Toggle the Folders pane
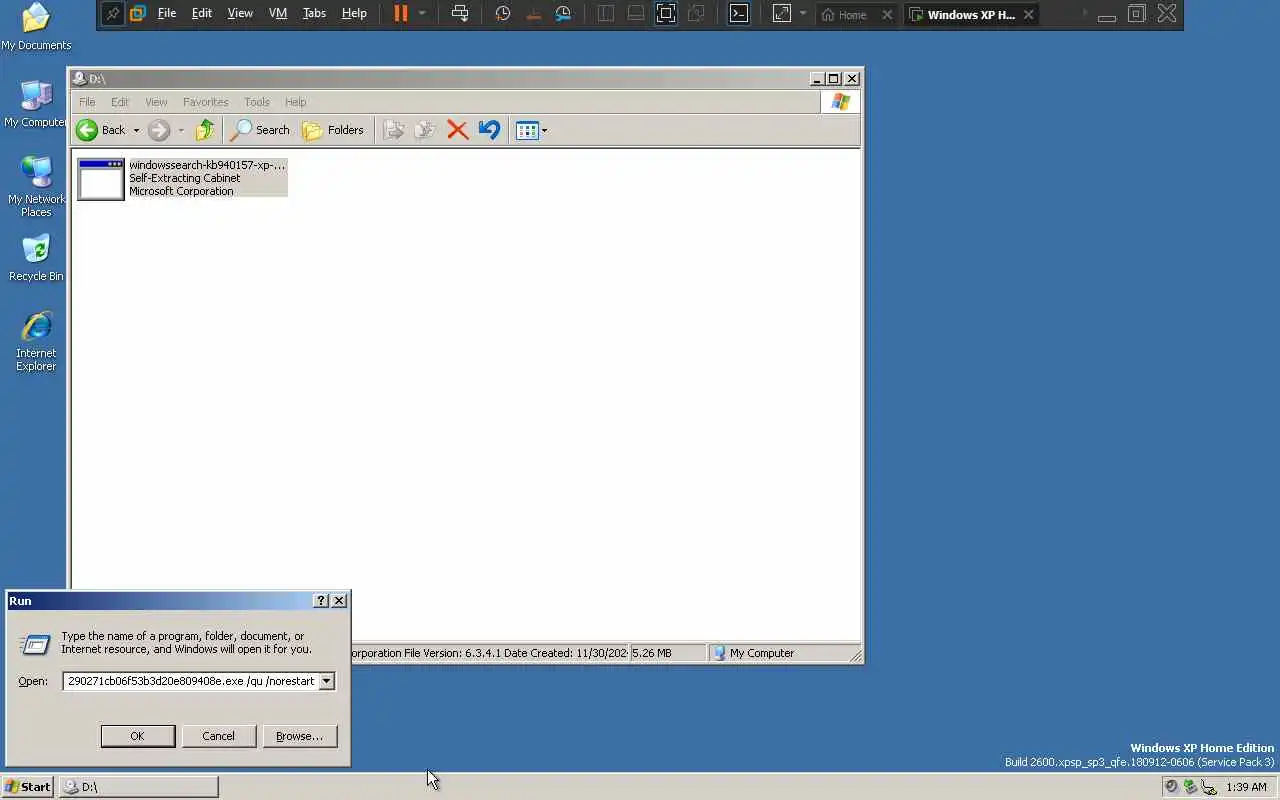Image resolution: width=1280 pixels, height=800 pixels. [x=334, y=130]
